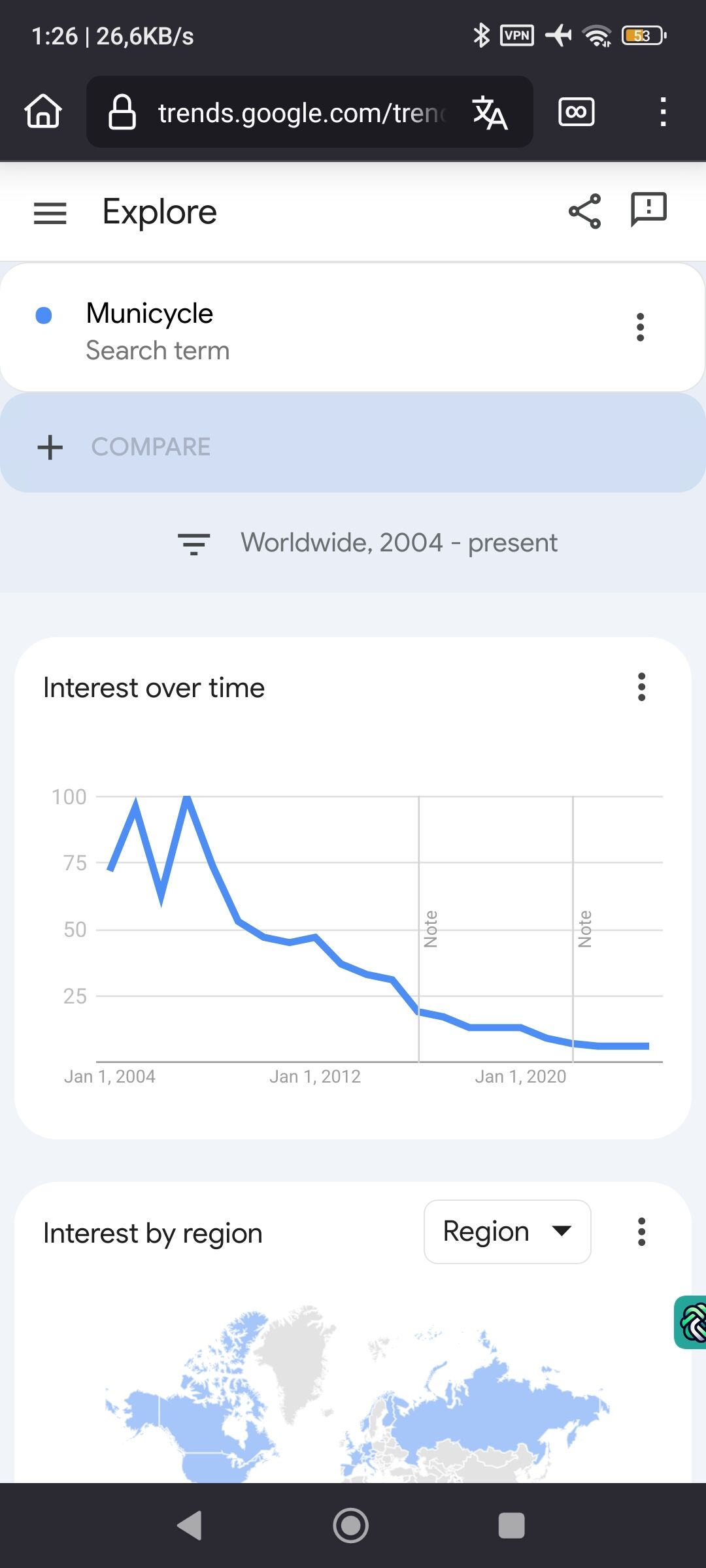The width and height of the screenshot is (706, 1568).
Task: Open Worldwide, 2004 - present filters
Action: point(399,543)
